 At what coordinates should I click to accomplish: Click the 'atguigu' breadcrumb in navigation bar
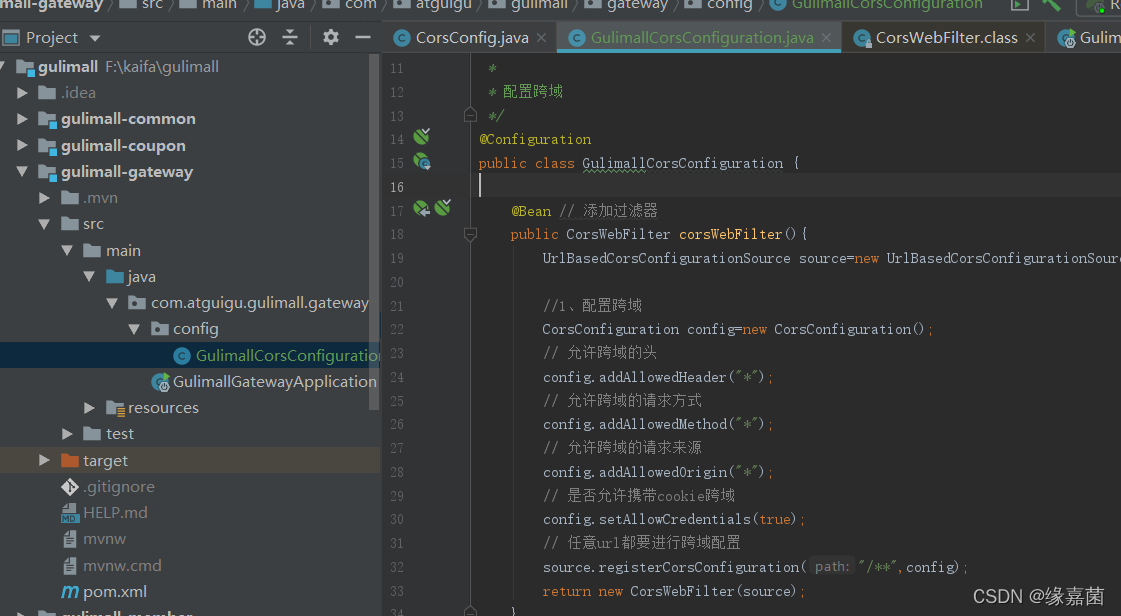click(444, 4)
